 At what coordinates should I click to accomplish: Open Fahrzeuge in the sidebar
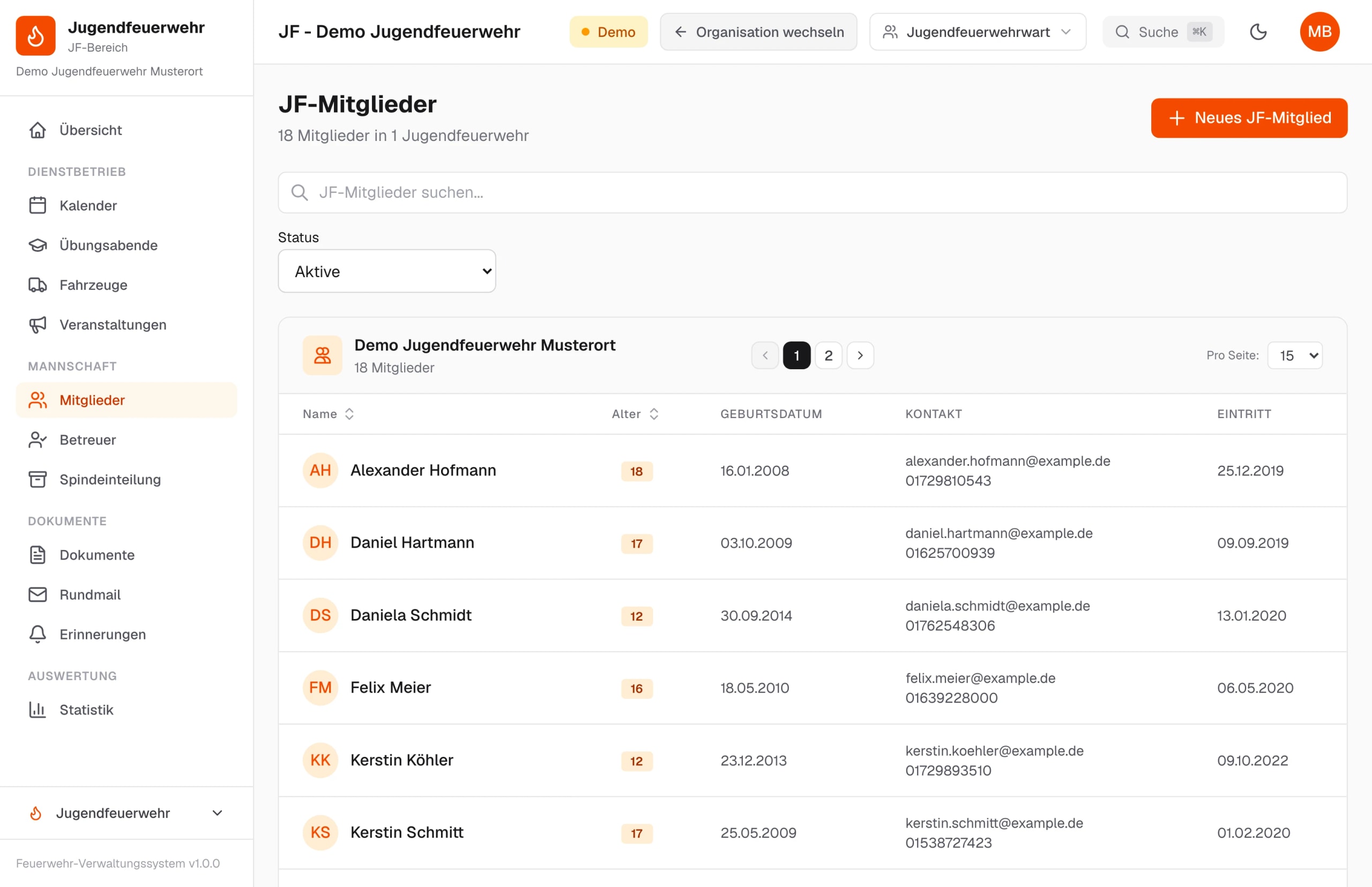tap(126, 285)
